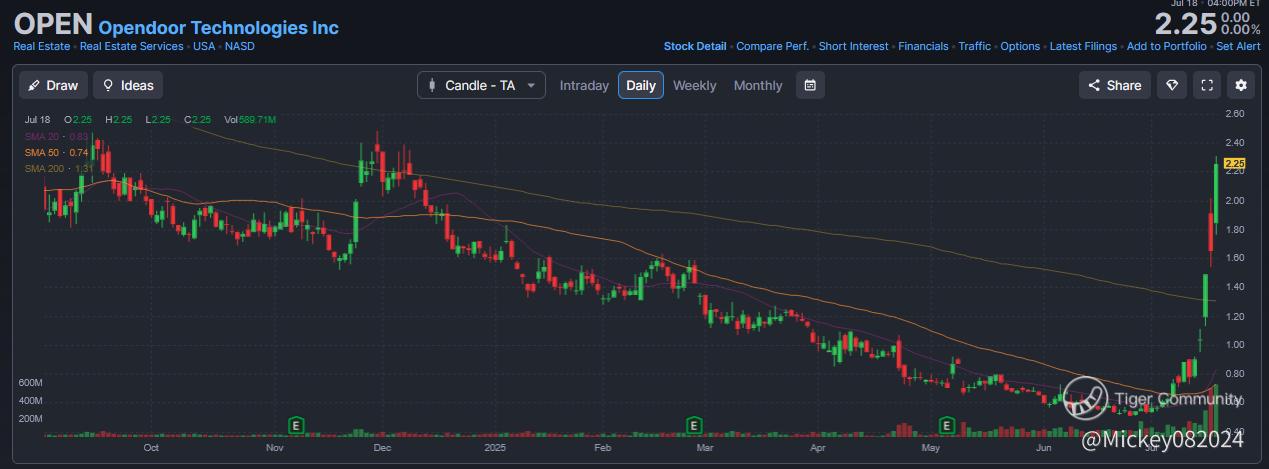The image size is (1269, 469).
Task: Open Stock Detail
Action: (x=695, y=46)
